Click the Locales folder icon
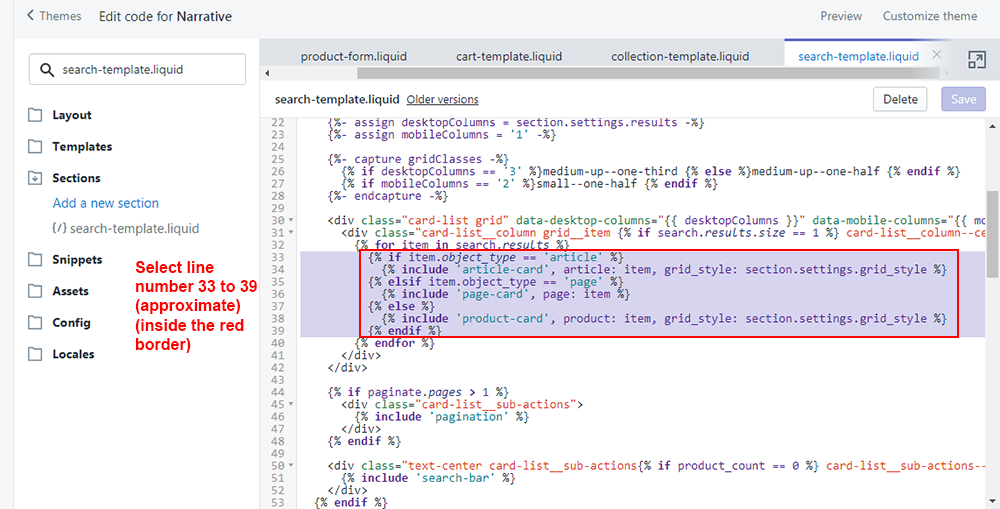1000x509 pixels. tap(35, 354)
